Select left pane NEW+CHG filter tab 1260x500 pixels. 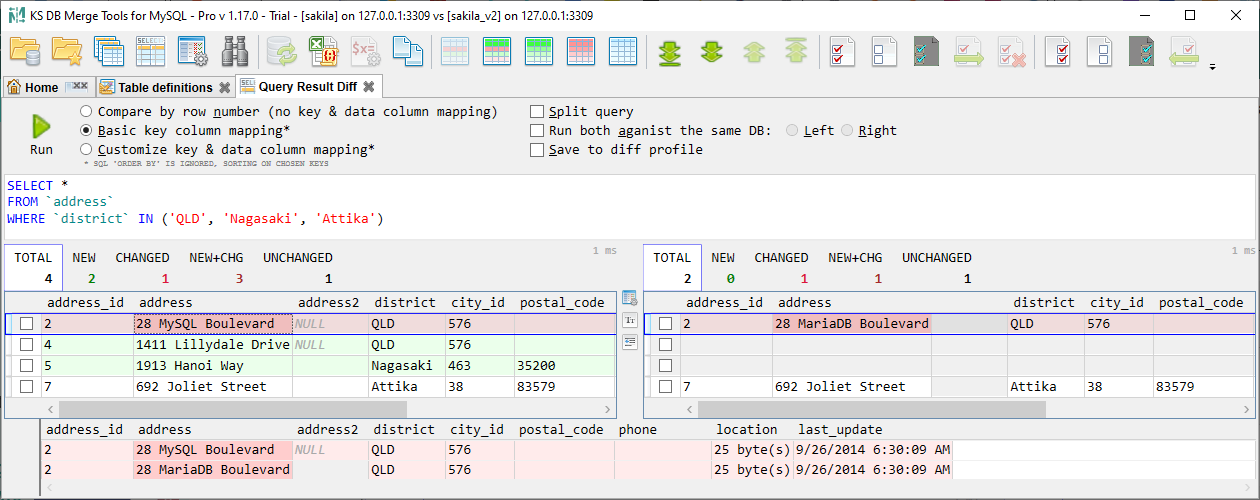pyautogui.click(x=216, y=268)
